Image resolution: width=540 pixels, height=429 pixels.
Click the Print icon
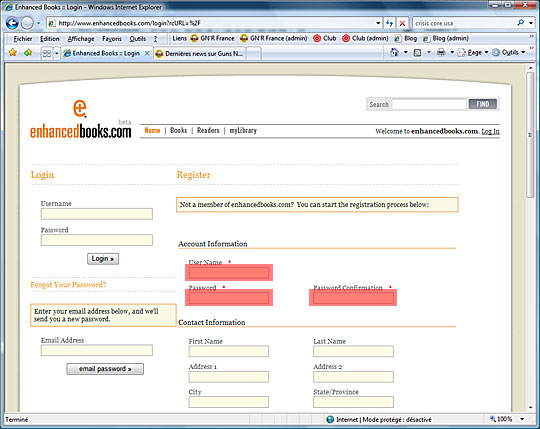441,52
